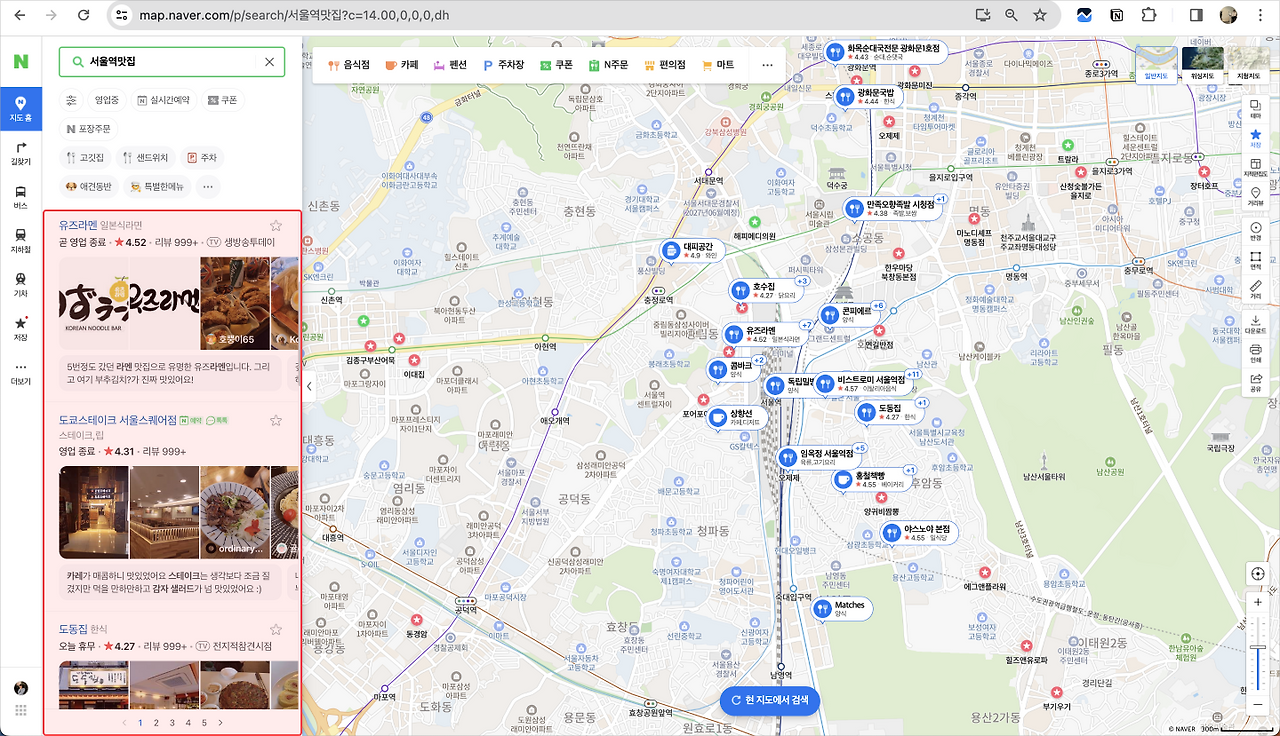The height and width of the screenshot is (736, 1280).
Task: Collapse the search results side panel
Action: coord(309,386)
